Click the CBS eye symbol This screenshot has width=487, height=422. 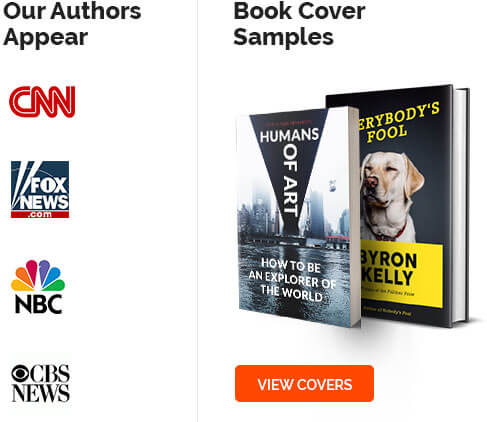[x=21, y=374]
